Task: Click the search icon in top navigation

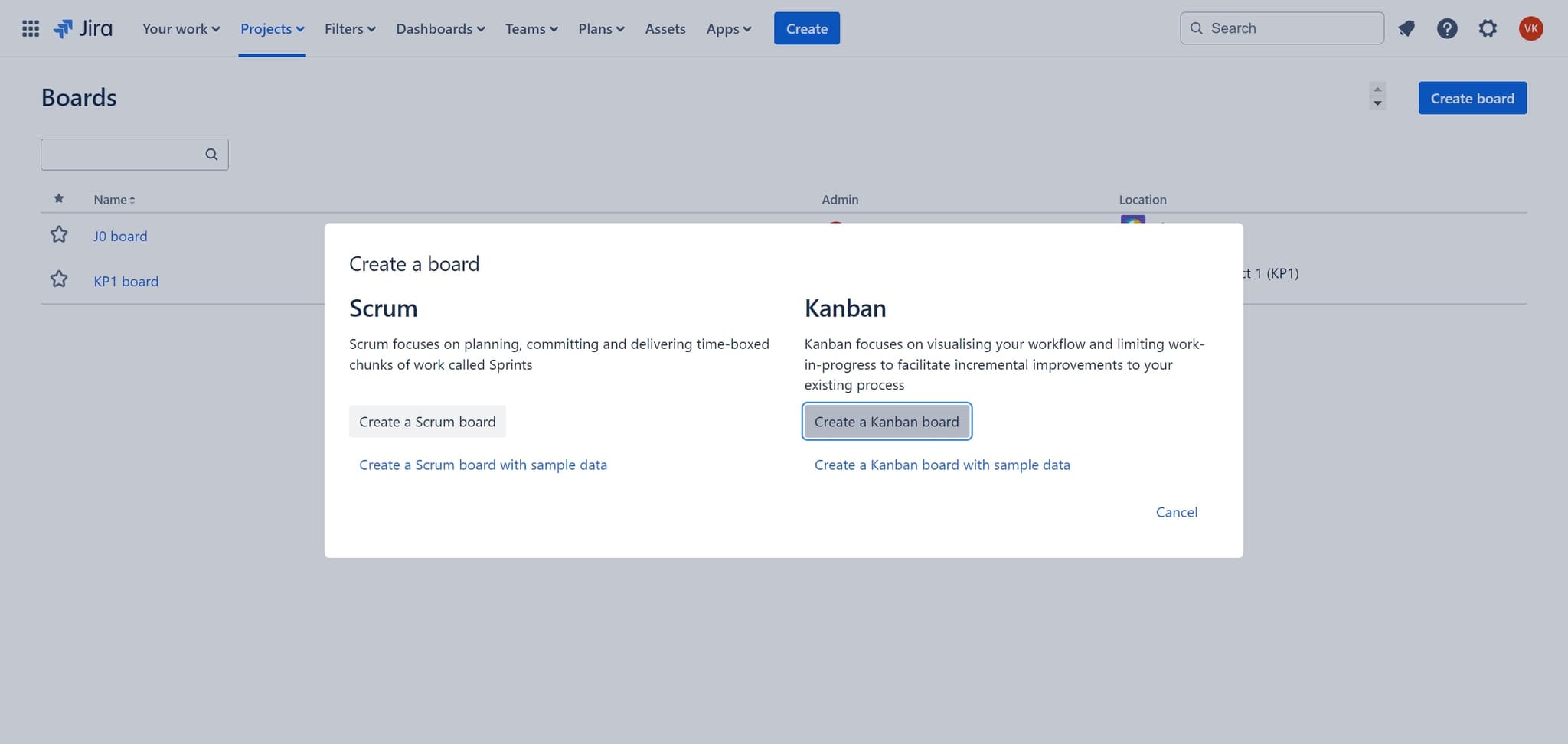Action: point(1197,28)
